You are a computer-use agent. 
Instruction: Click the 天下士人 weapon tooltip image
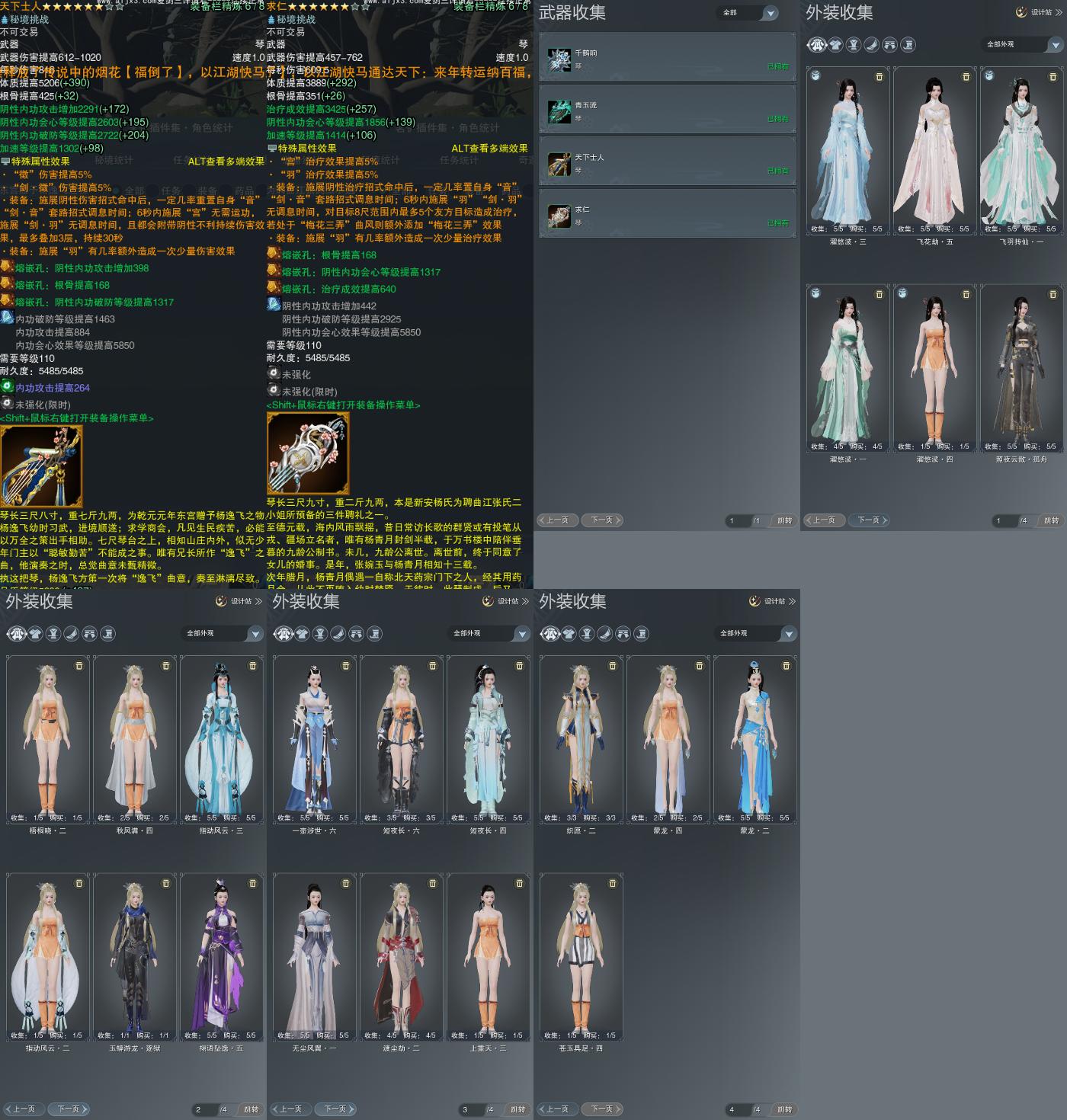pyautogui.click(x=41, y=466)
